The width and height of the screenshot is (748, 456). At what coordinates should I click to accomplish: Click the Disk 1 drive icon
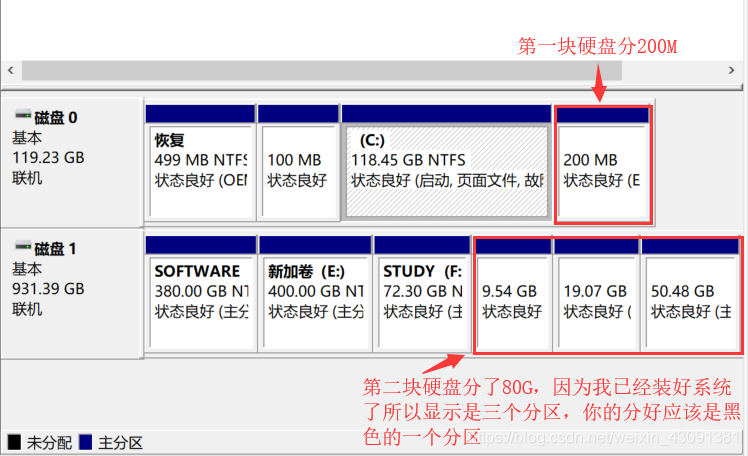pyautogui.click(x=22, y=246)
